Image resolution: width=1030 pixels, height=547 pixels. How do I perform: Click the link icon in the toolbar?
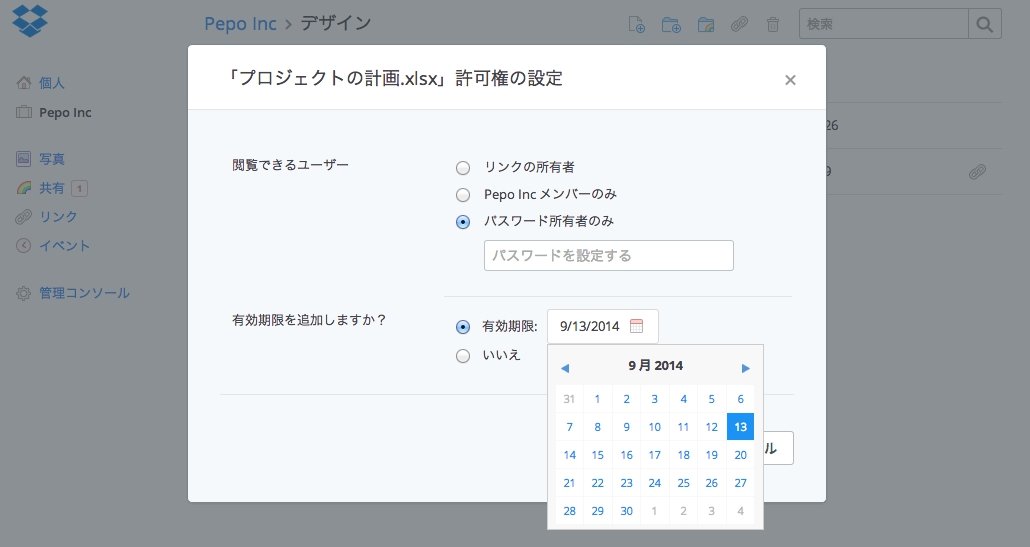pyautogui.click(x=740, y=24)
